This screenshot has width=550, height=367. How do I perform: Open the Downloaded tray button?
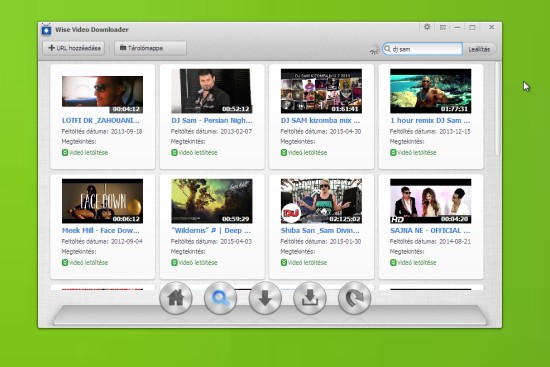(x=310, y=298)
